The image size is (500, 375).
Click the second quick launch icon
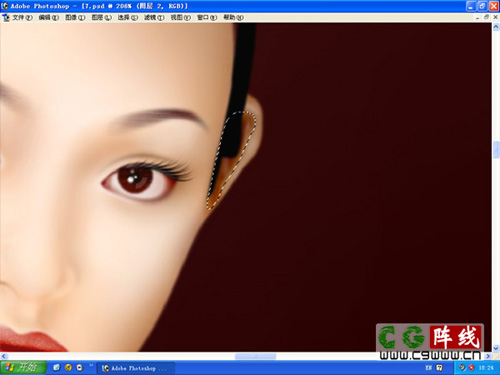68,368
